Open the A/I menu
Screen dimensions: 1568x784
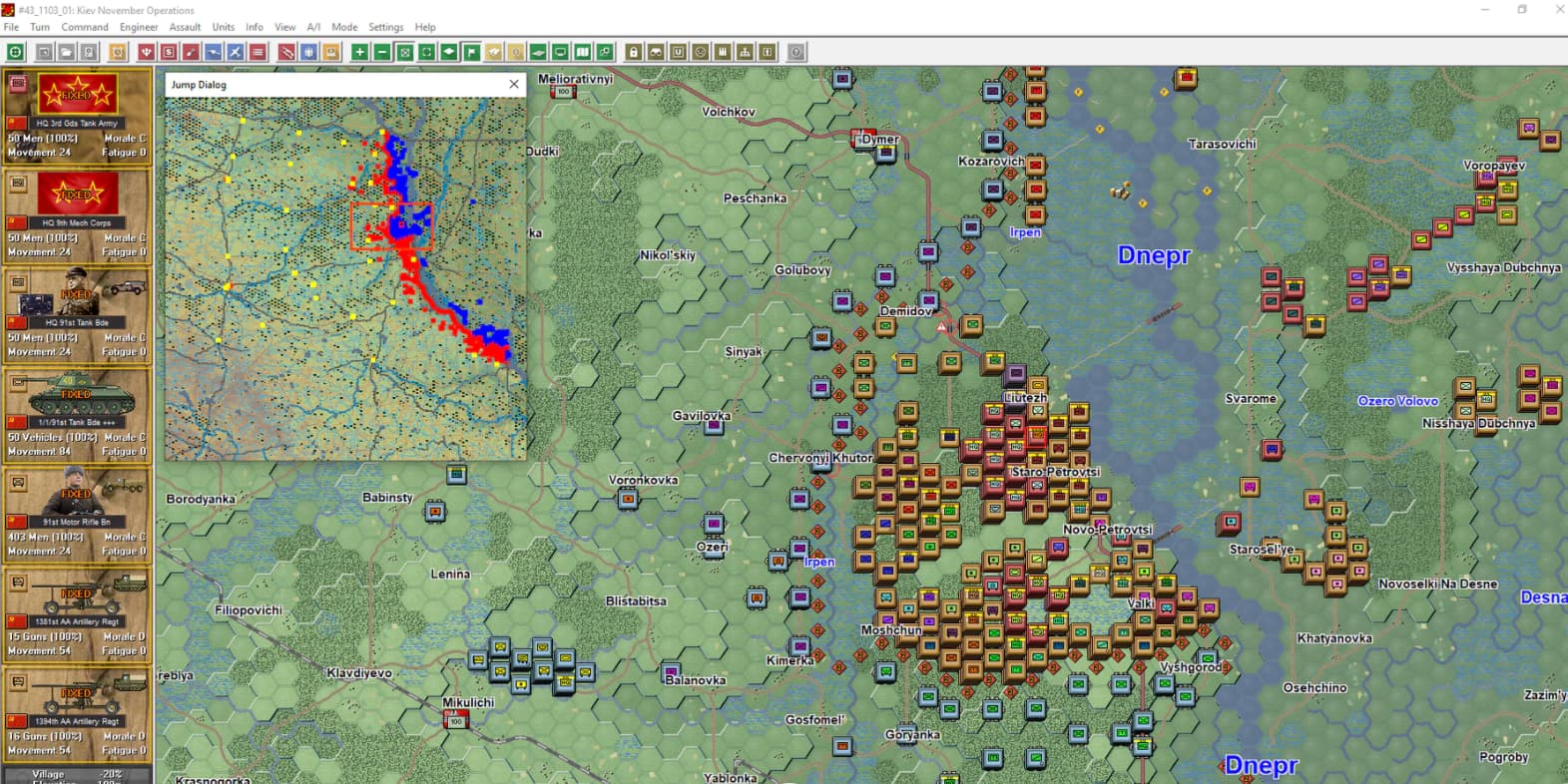click(x=313, y=27)
